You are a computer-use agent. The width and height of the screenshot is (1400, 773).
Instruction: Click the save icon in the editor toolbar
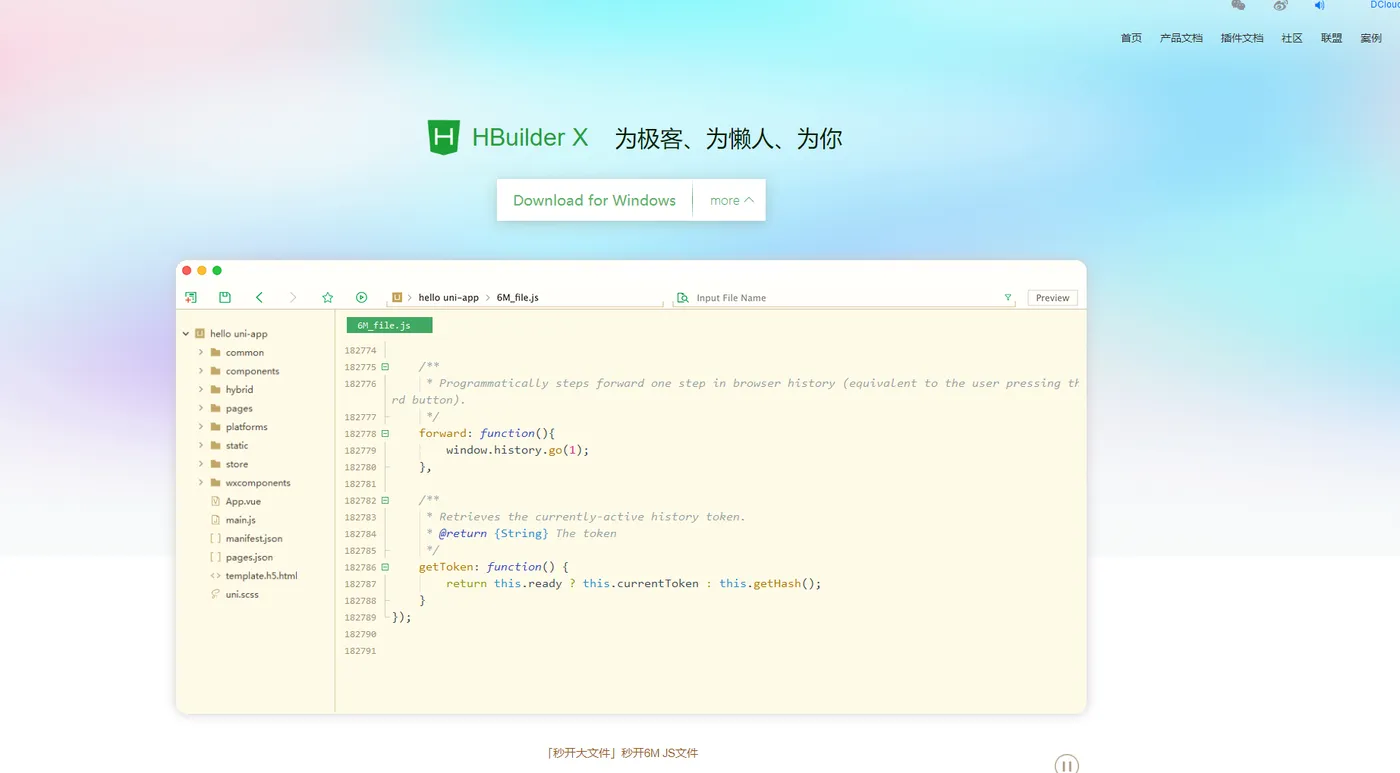(225, 297)
